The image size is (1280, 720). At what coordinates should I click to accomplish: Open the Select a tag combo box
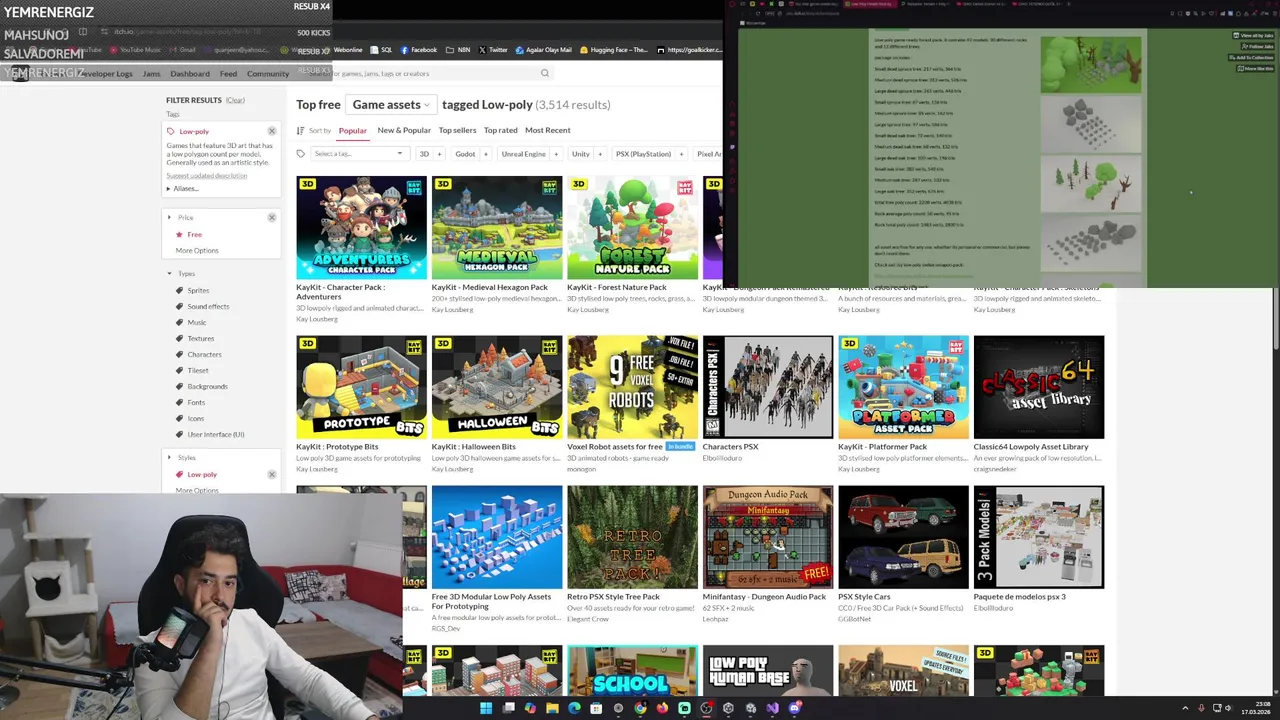(x=358, y=154)
